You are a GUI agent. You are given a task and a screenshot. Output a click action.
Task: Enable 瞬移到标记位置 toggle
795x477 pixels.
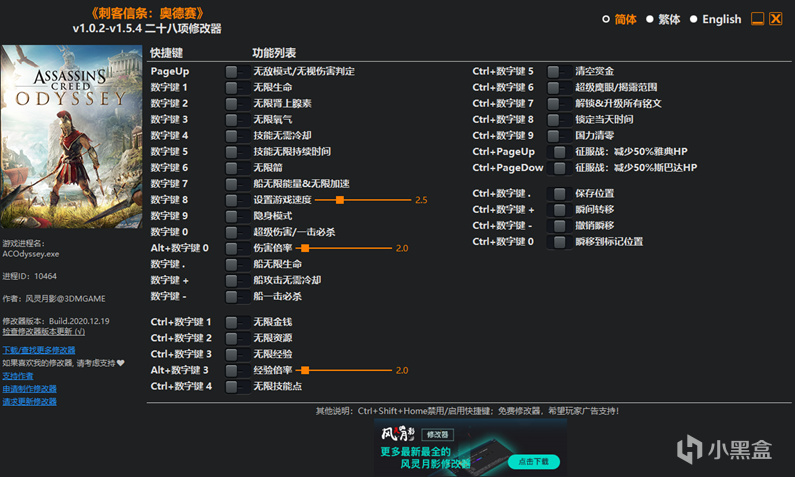[559, 242]
